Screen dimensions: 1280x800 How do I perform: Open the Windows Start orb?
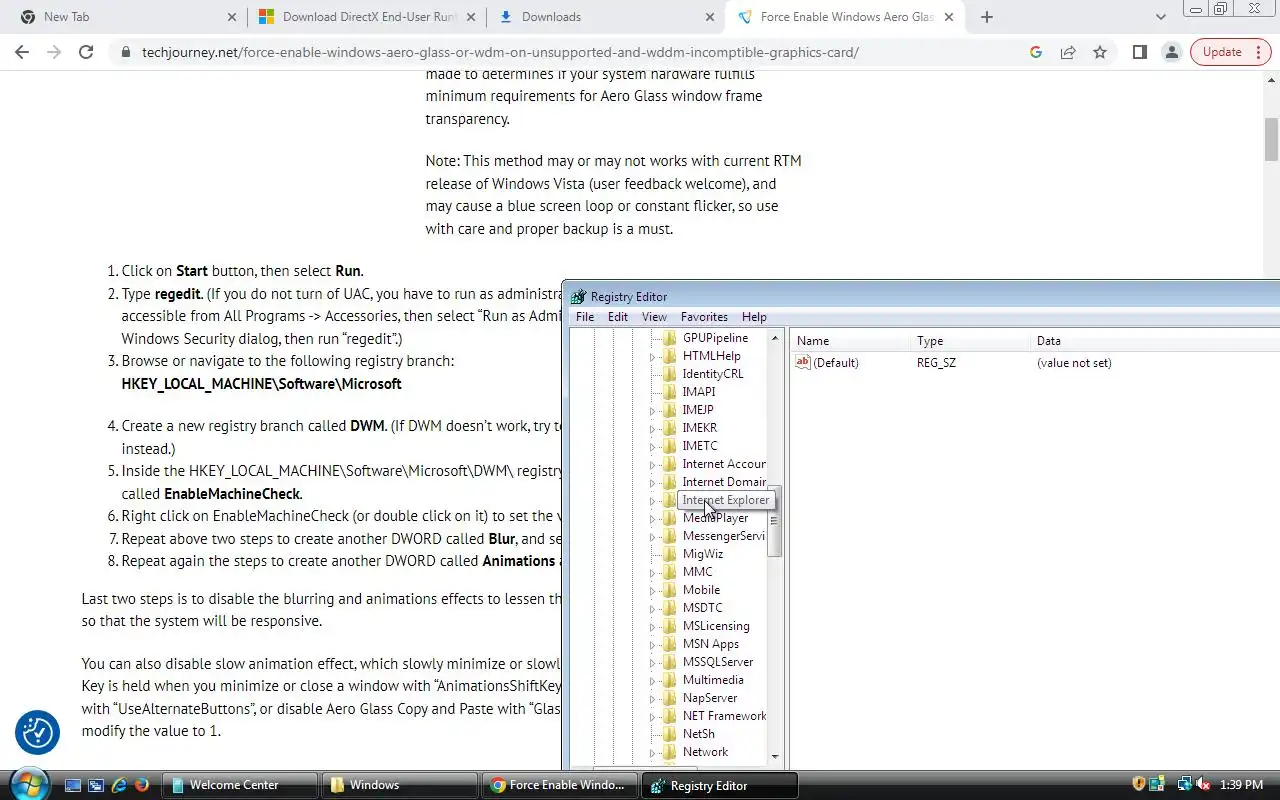[27, 783]
